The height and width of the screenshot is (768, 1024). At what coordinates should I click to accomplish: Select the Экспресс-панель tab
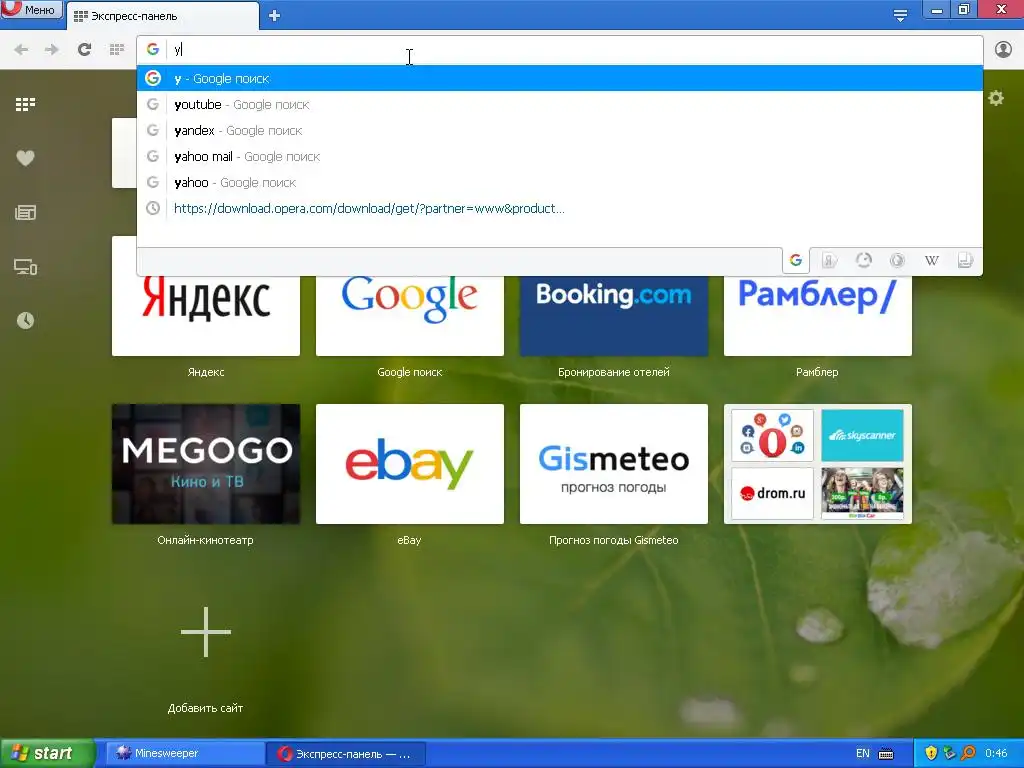coord(163,16)
